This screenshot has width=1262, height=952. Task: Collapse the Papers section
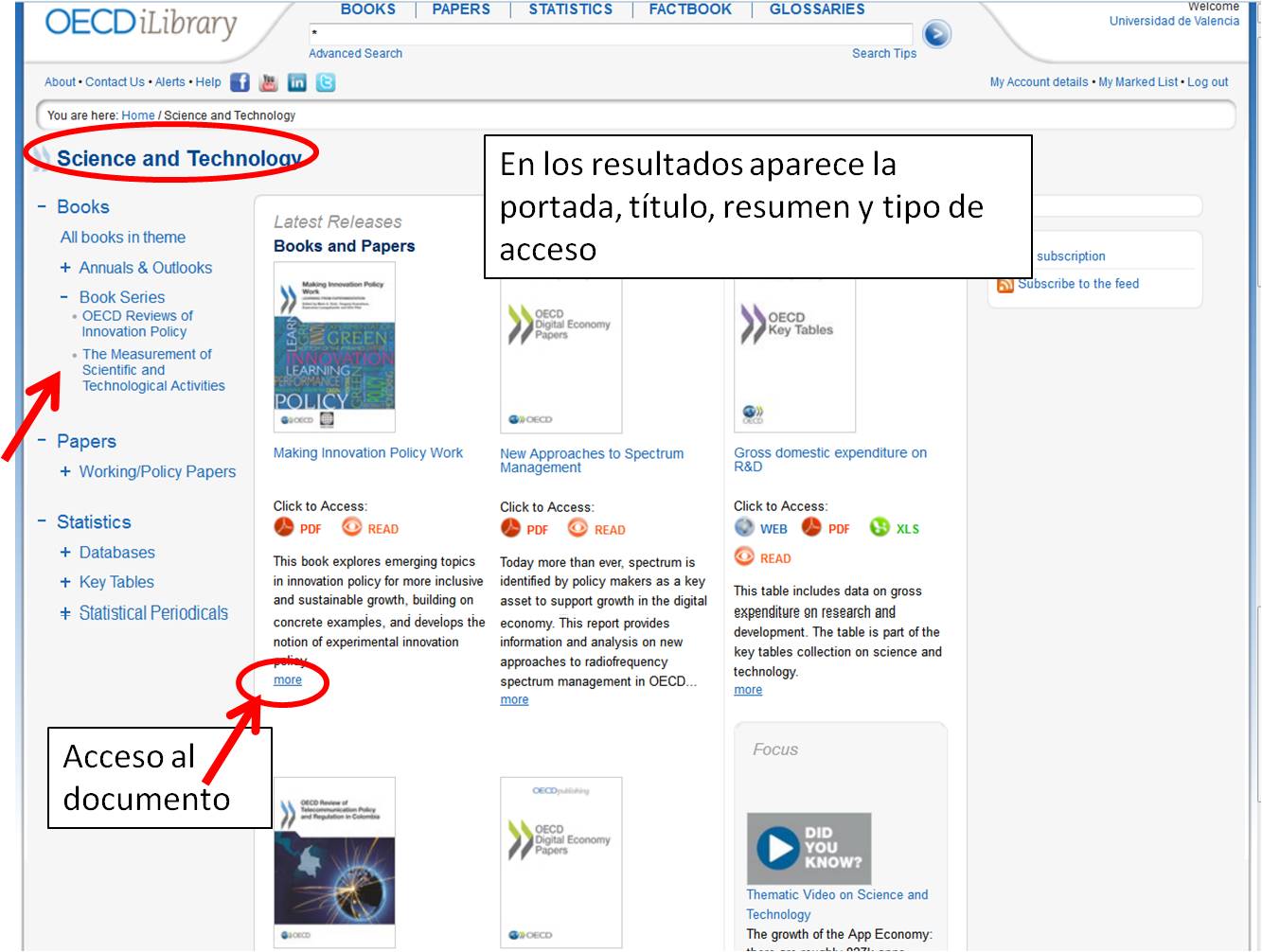42,441
